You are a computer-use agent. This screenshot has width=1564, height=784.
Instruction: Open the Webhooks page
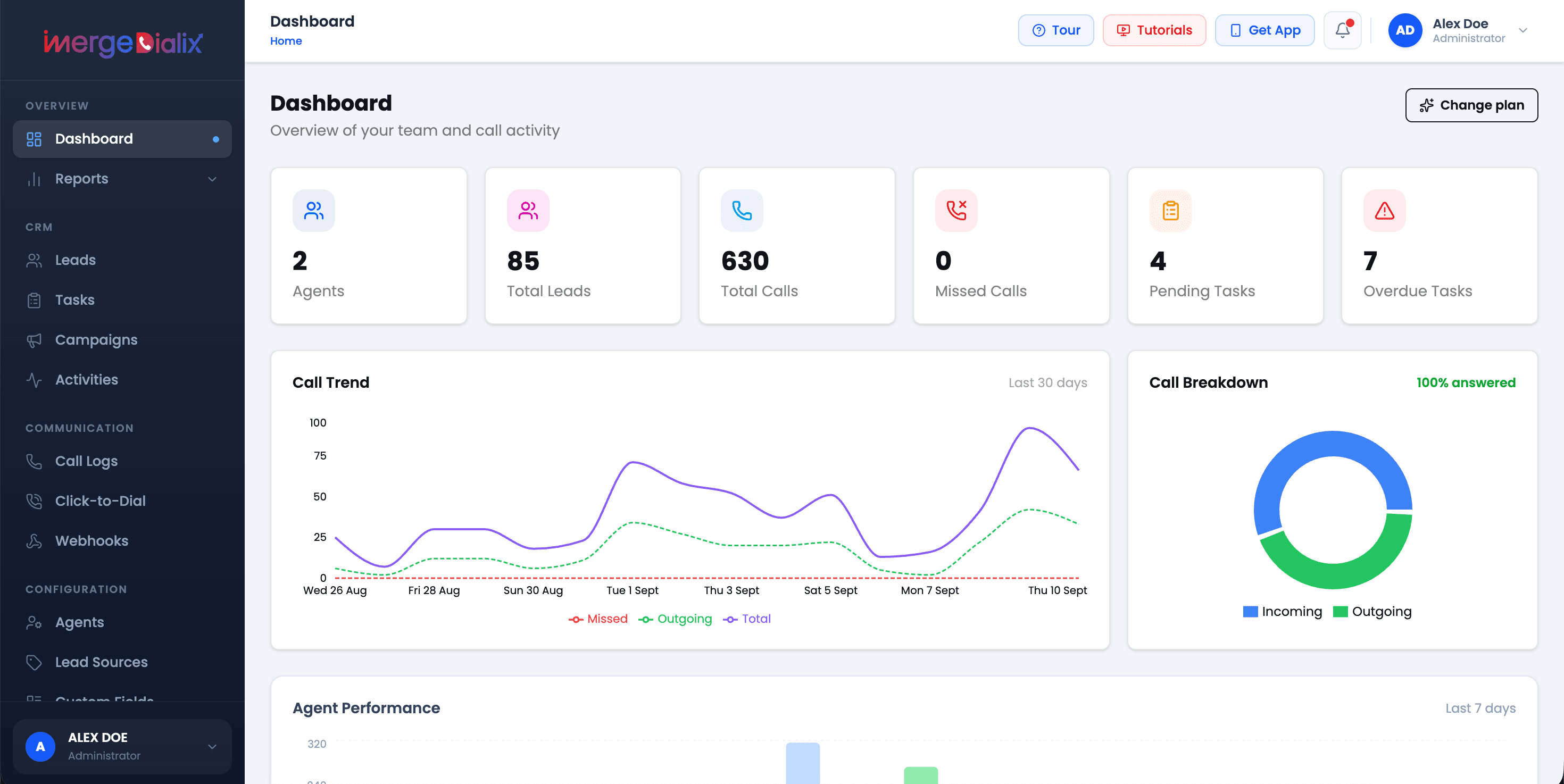coord(122,541)
